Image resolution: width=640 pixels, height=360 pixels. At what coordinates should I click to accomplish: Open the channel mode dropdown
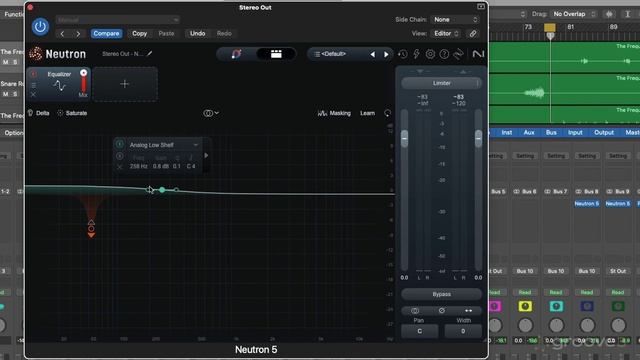[x=211, y=113]
